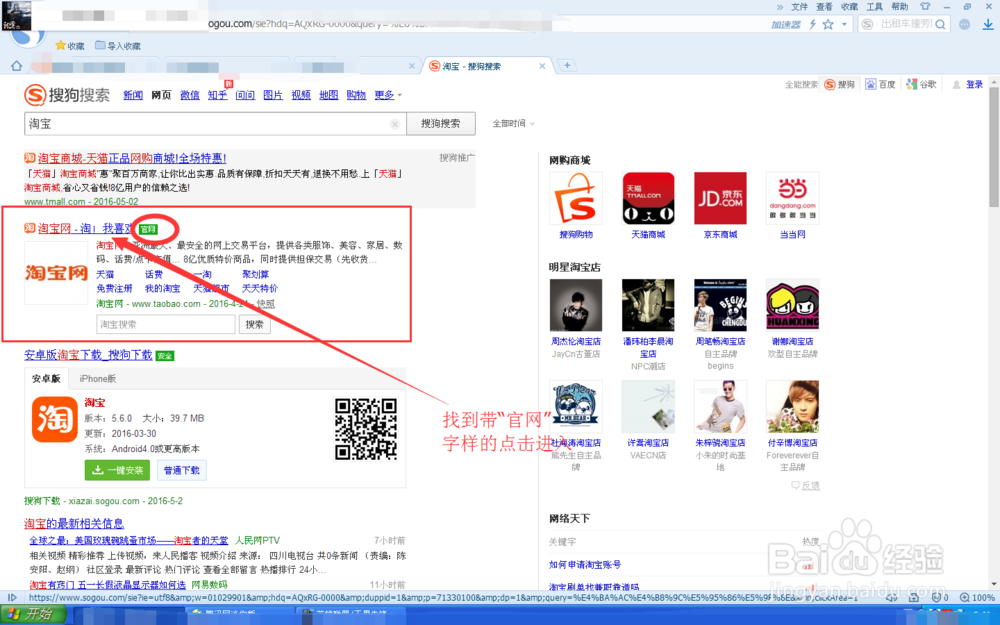Click the 淘宝搜索 input field
Image resolution: width=1000 pixels, height=625 pixels.
166,325
